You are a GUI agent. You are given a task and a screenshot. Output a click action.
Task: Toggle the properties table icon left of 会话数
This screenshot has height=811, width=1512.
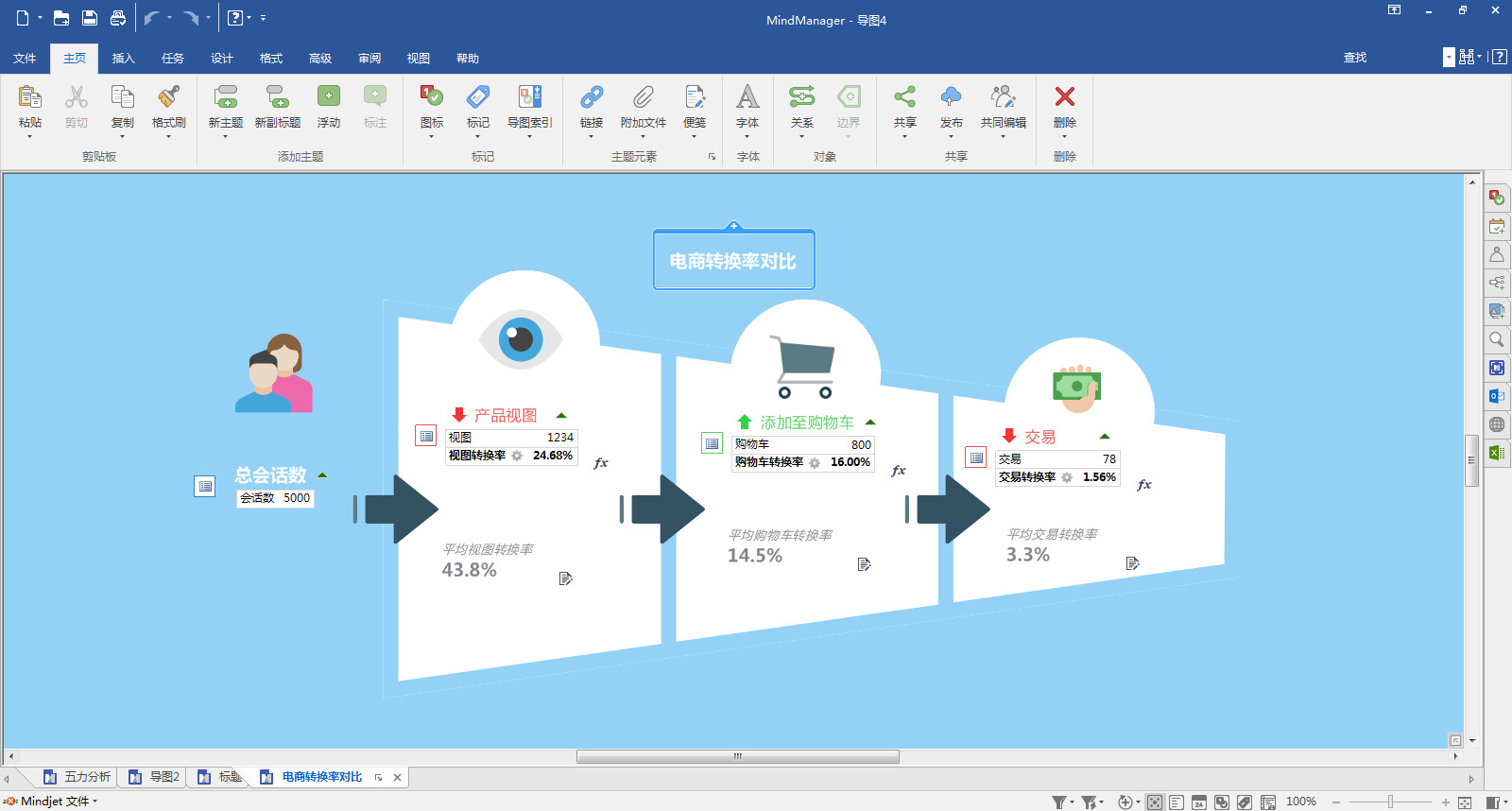[204, 486]
